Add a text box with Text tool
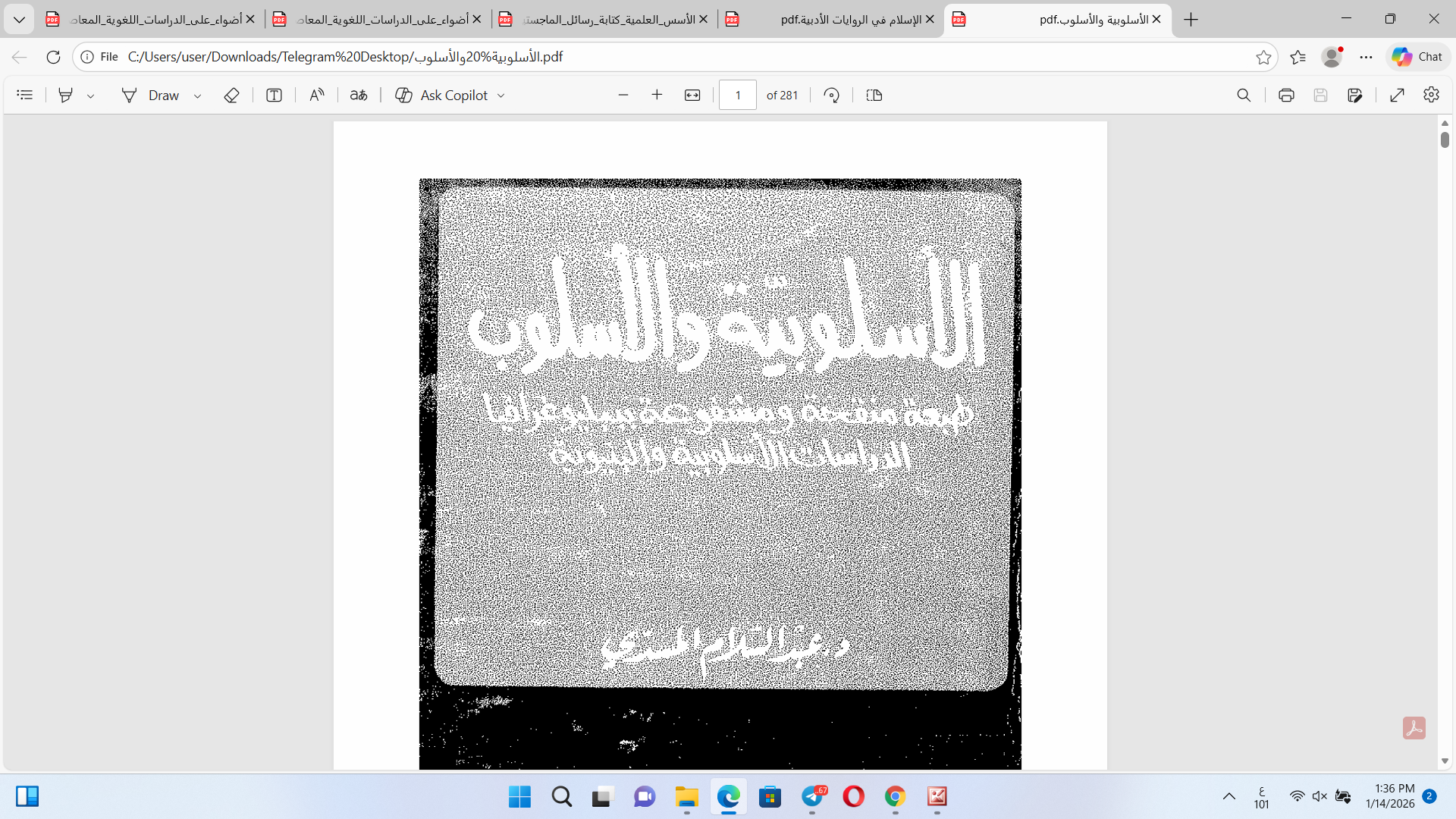Viewport: 1456px width, 819px height. 274,95
